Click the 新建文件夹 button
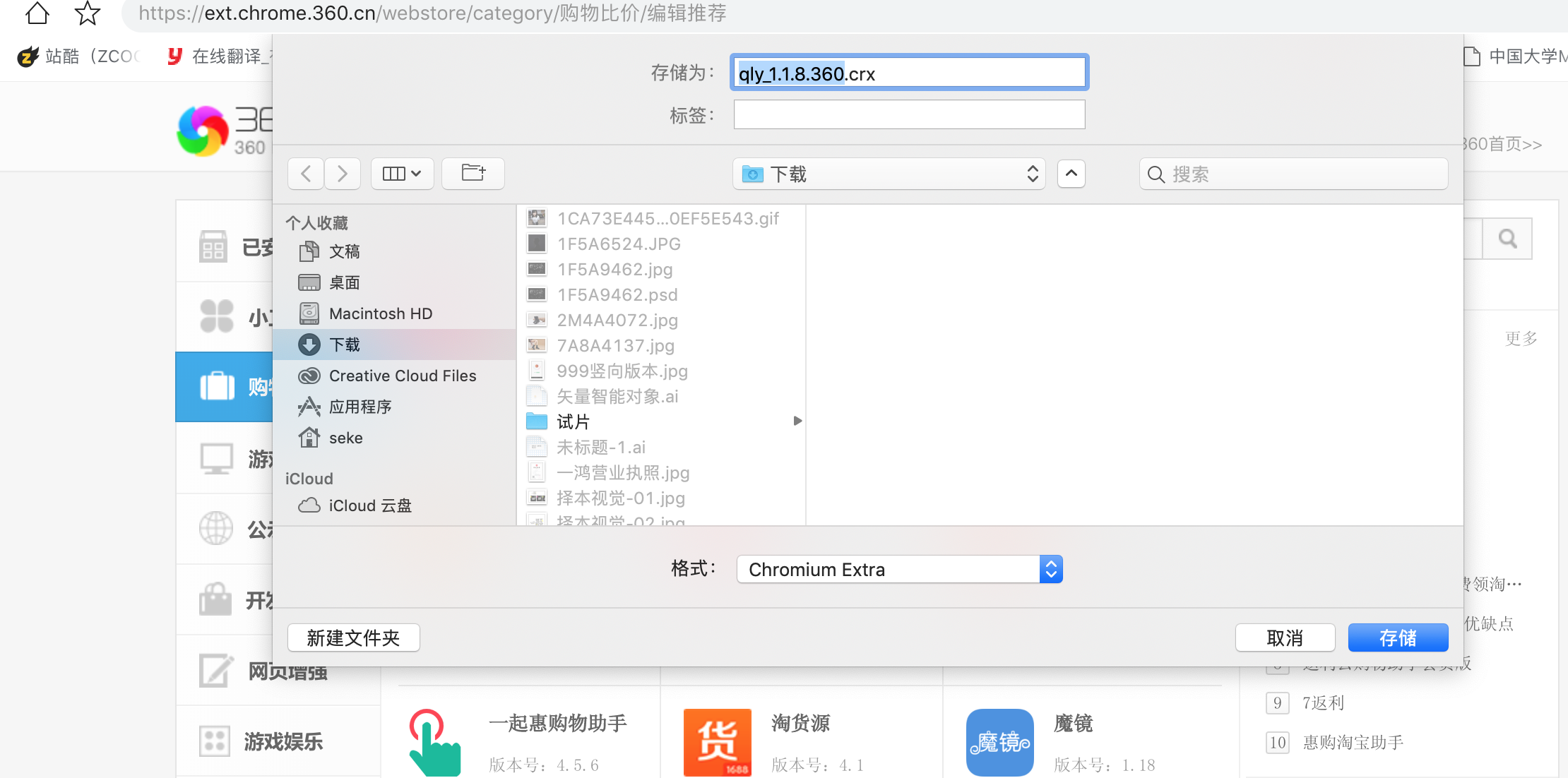 [353, 638]
